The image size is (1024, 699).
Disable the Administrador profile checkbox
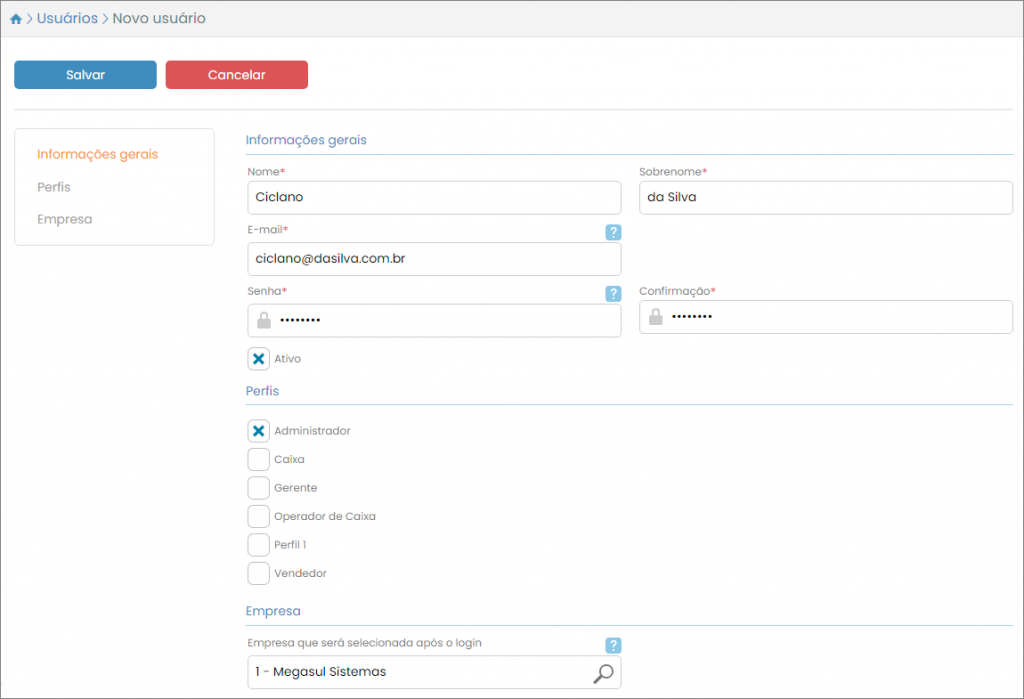(x=258, y=431)
